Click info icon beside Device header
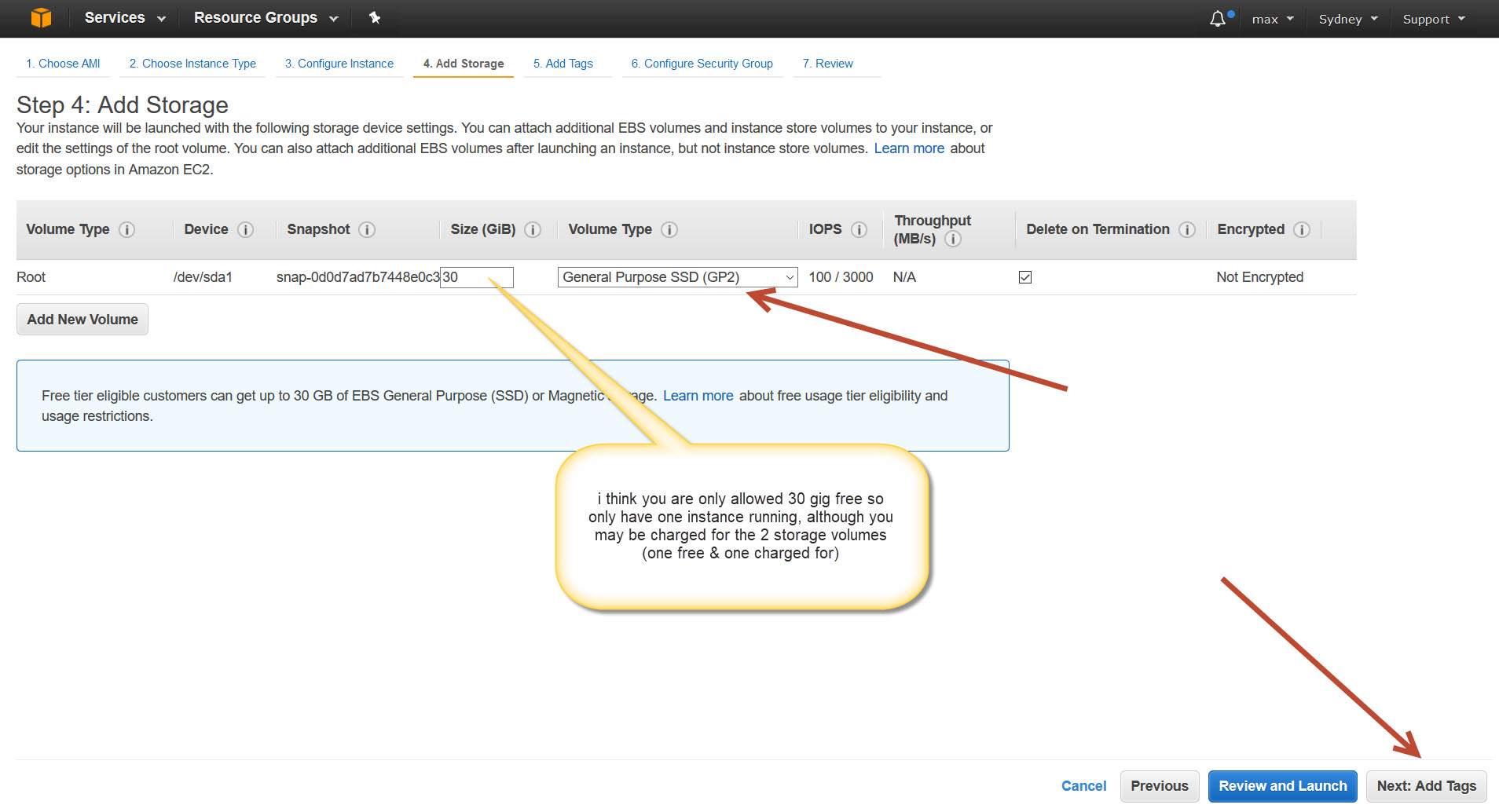The height and width of the screenshot is (812, 1499). (x=246, y=229)
